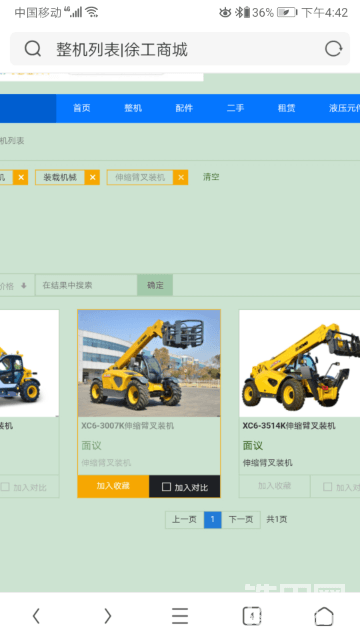The width and height of the screenshot is (360, 640).
Task: Go back with the browser back arrow
Action: tap(36, 616)
